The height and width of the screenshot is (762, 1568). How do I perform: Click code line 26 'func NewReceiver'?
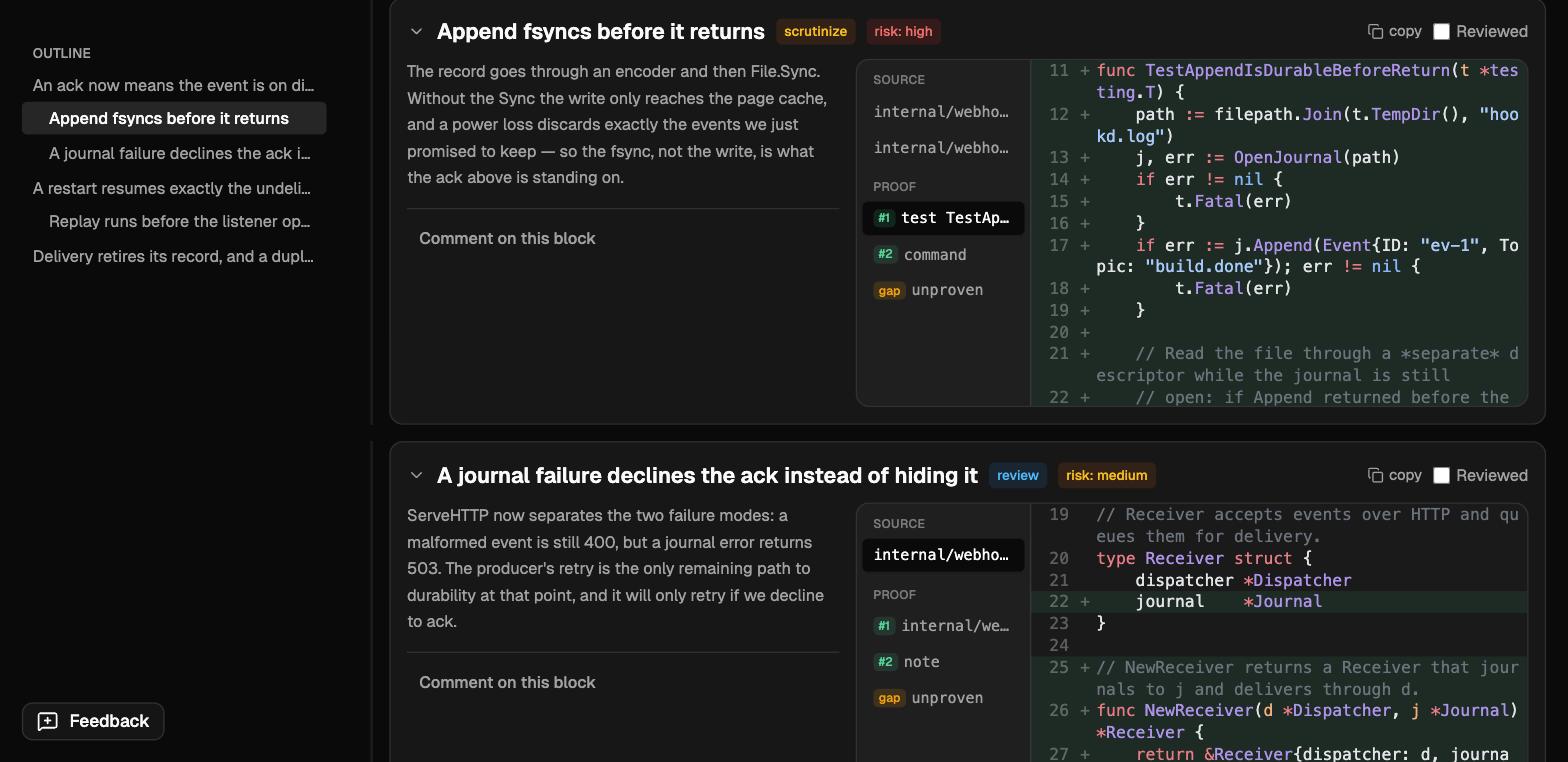(1279, 721)
